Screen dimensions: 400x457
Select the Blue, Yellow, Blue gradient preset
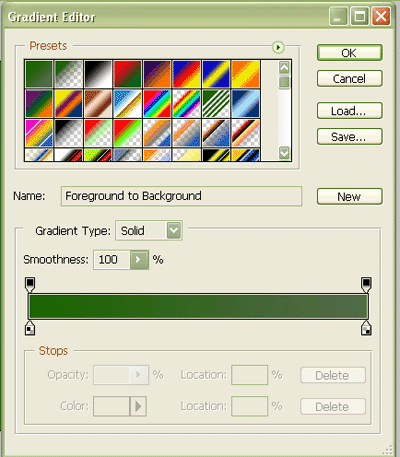click(216, 74)
